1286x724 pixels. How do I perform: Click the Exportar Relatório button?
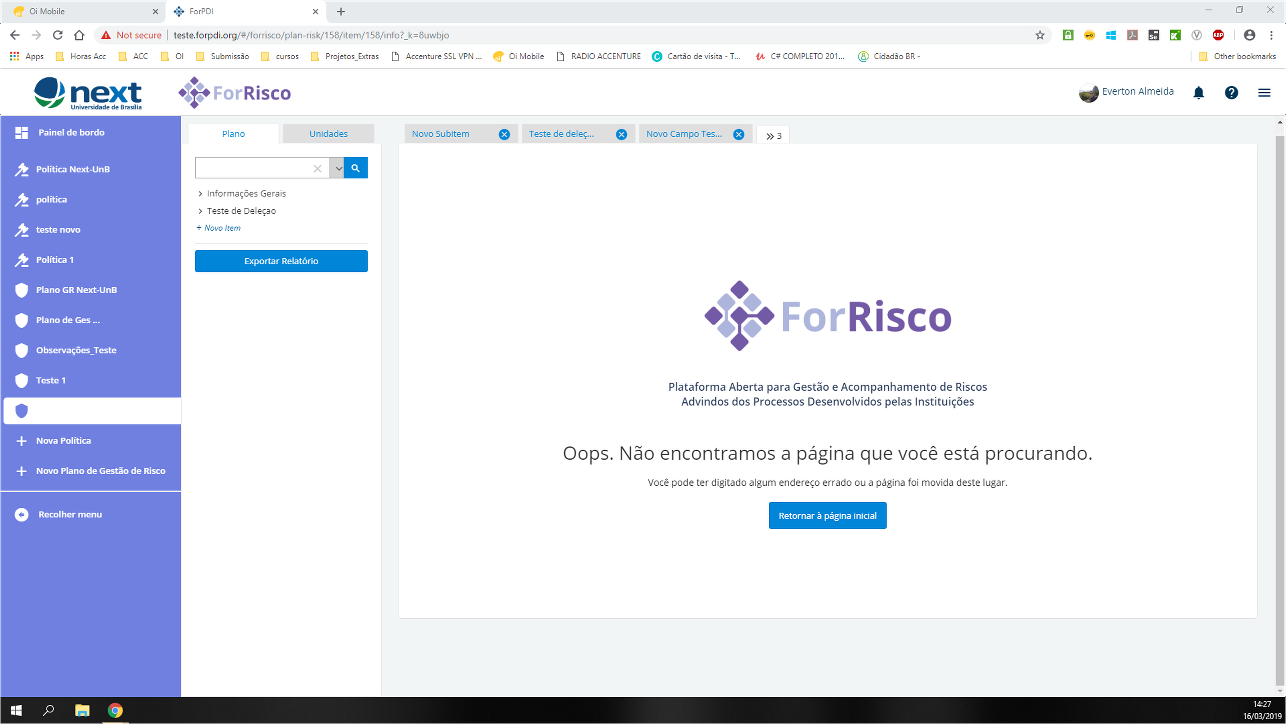[x=281, y=260]
